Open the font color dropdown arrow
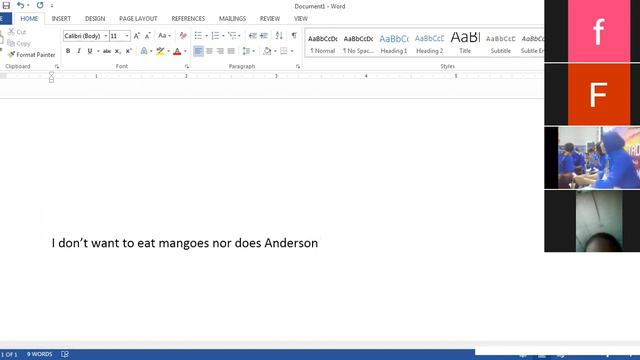Image resolution: width=640 pixels, height=360 pixels. pyautogui.click(x=185, y=51)
